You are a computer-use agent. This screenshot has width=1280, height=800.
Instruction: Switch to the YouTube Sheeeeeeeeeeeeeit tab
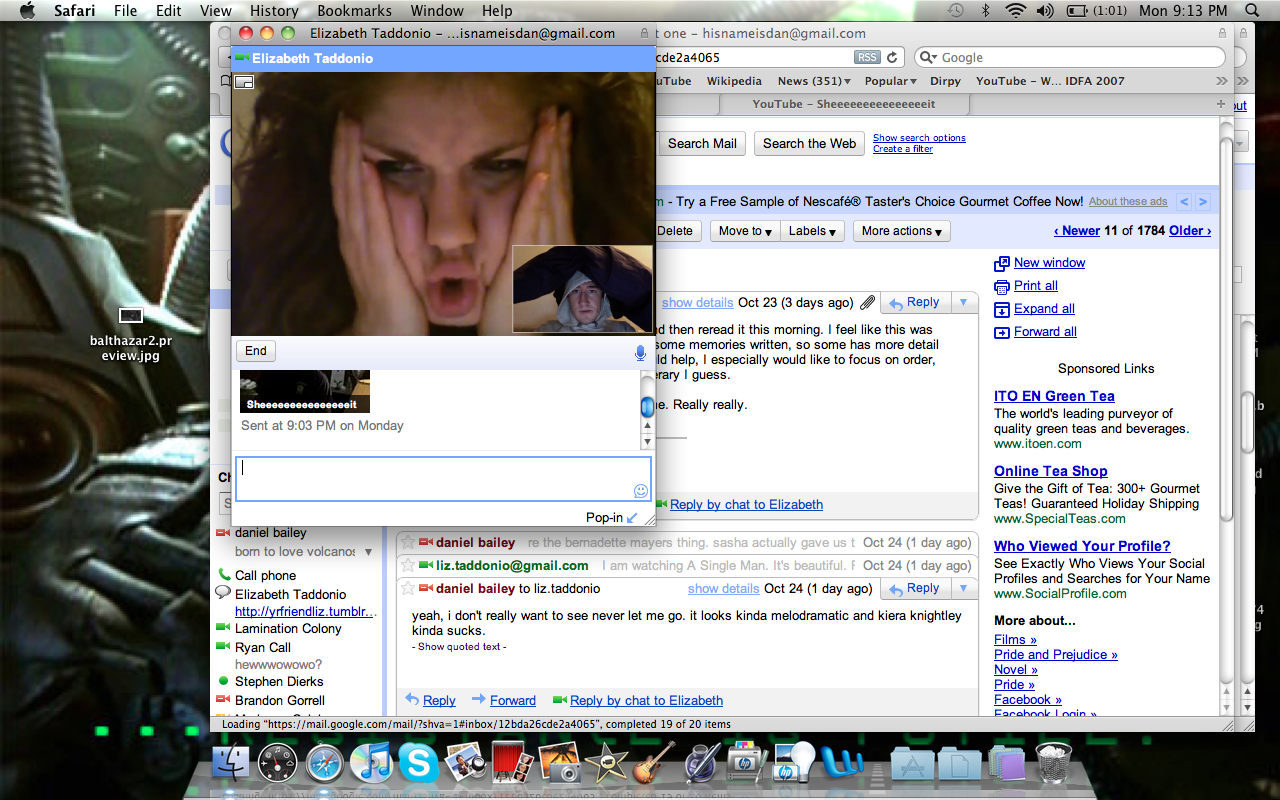coord(845,104)
